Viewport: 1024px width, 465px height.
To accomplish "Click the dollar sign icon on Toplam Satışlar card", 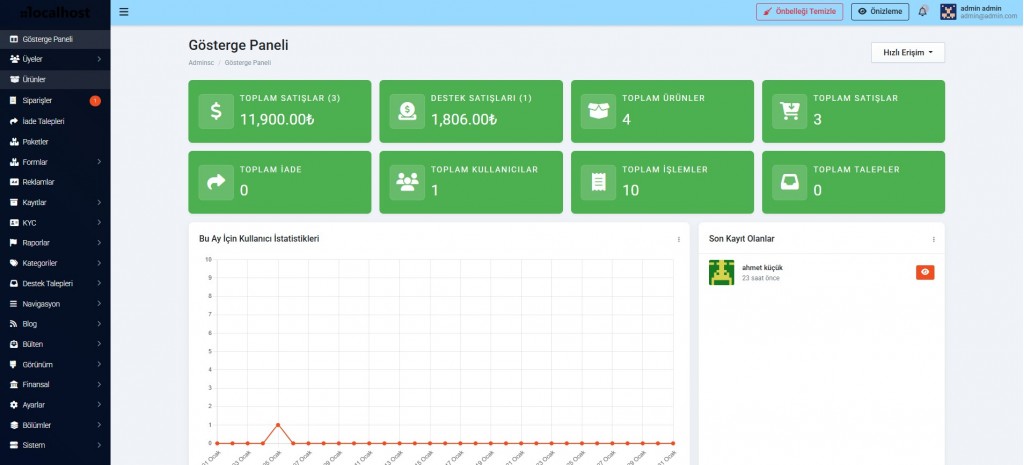I will (x=216, y=110).
